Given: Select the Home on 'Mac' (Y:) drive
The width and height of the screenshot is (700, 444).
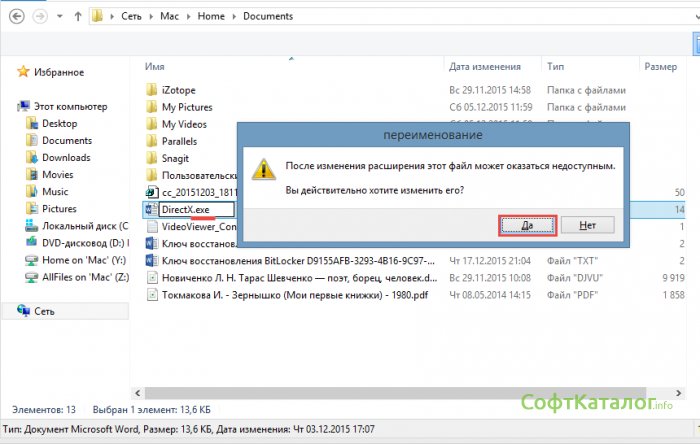Looking at the screenshot, I should click(86, 260).
